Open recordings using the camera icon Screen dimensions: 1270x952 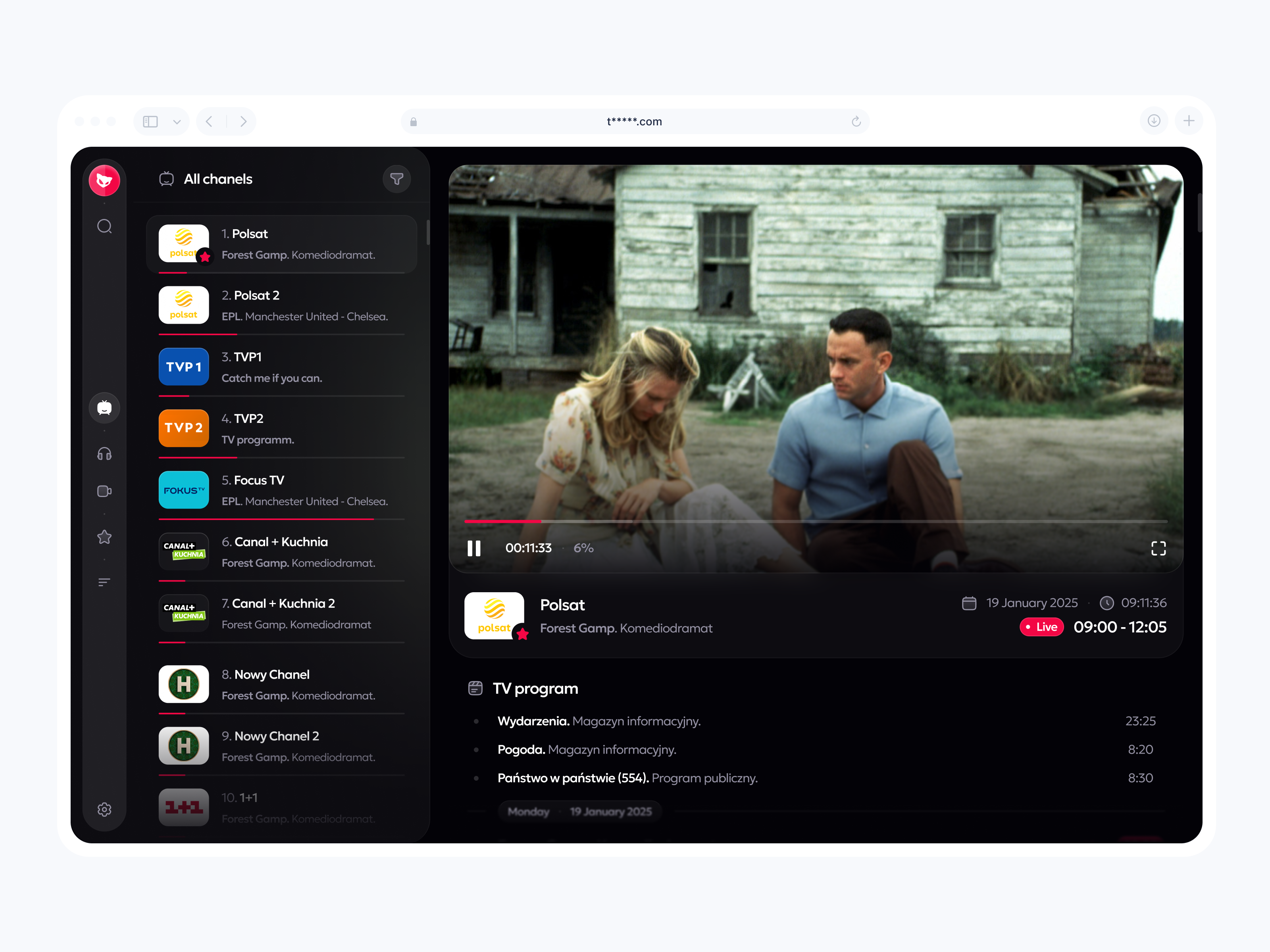coord(104,491)
